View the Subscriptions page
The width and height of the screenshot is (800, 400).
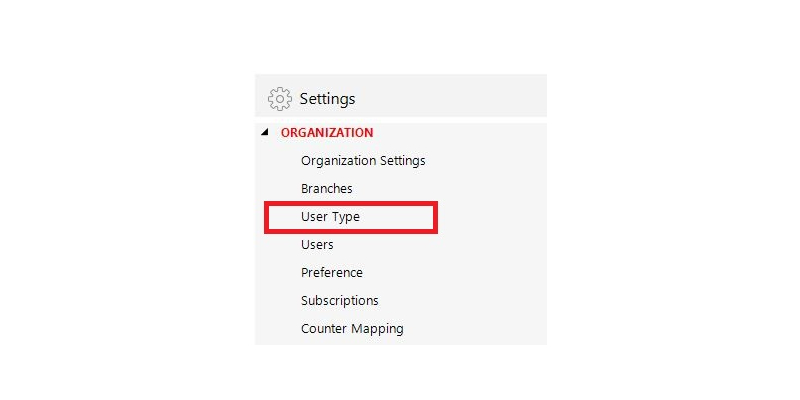click(340, 301)
